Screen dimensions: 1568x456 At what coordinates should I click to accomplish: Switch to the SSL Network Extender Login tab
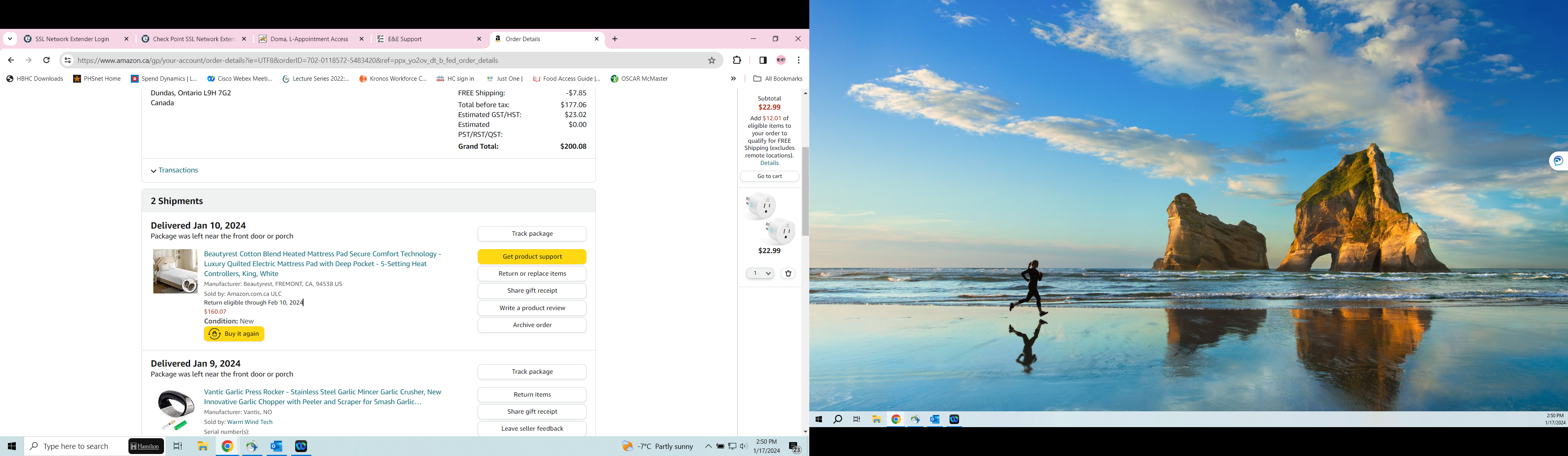tap(76, 39)
